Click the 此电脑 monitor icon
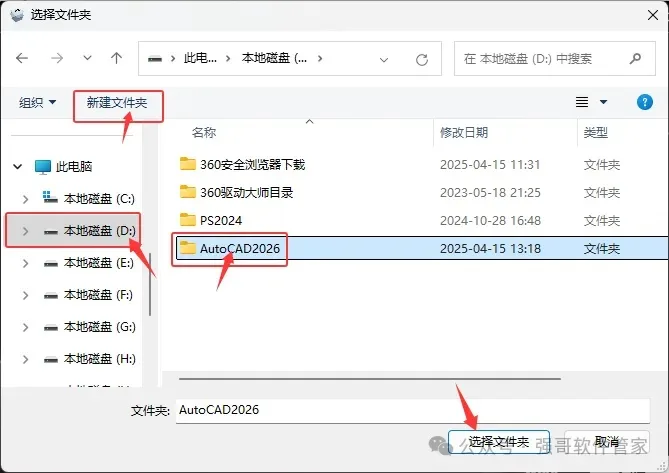 pyautogui.click(x=43, y=167)
